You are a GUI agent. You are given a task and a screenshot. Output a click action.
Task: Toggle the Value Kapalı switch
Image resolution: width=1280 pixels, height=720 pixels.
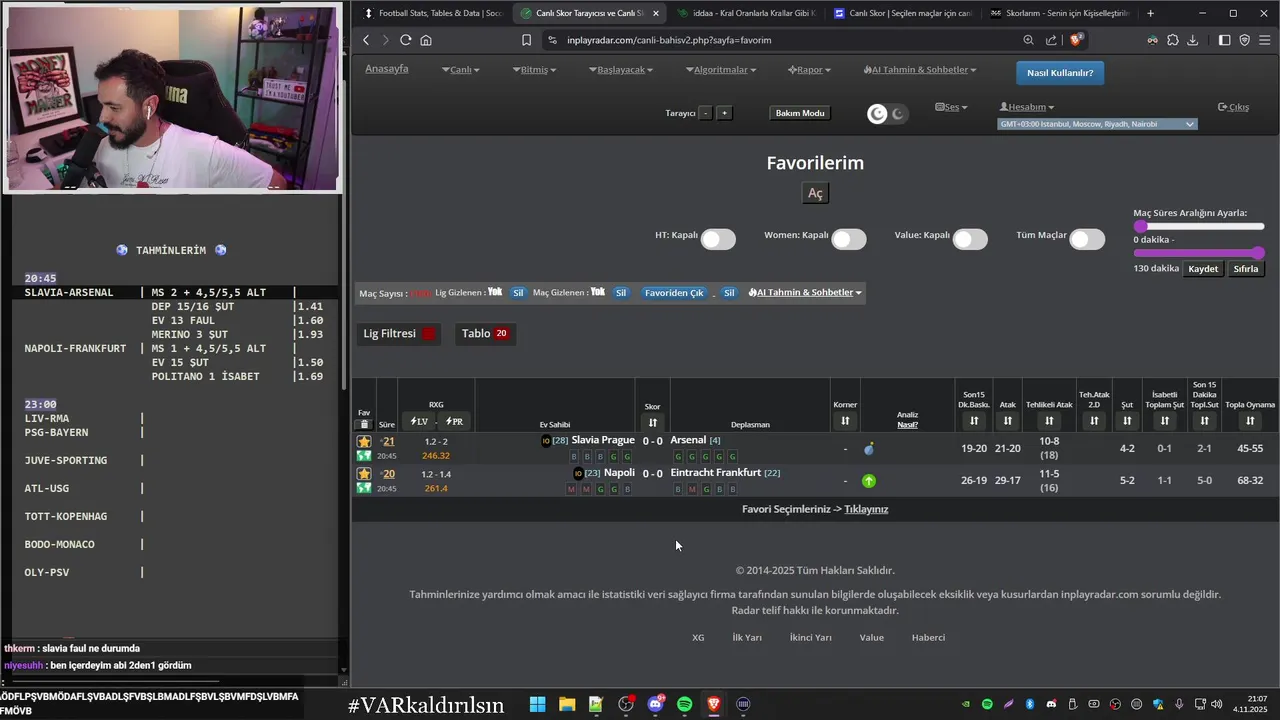point(970,239)
